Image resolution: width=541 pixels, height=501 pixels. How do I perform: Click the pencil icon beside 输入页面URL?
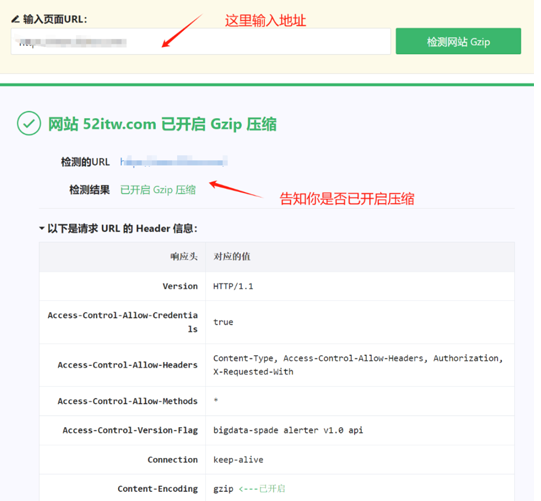15,19
